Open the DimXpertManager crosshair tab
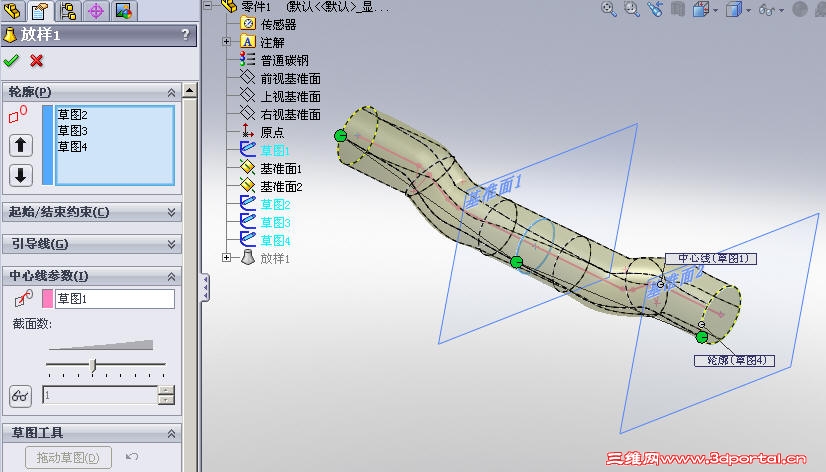This screenshot has height=472, width=826. tap(96, 10)
